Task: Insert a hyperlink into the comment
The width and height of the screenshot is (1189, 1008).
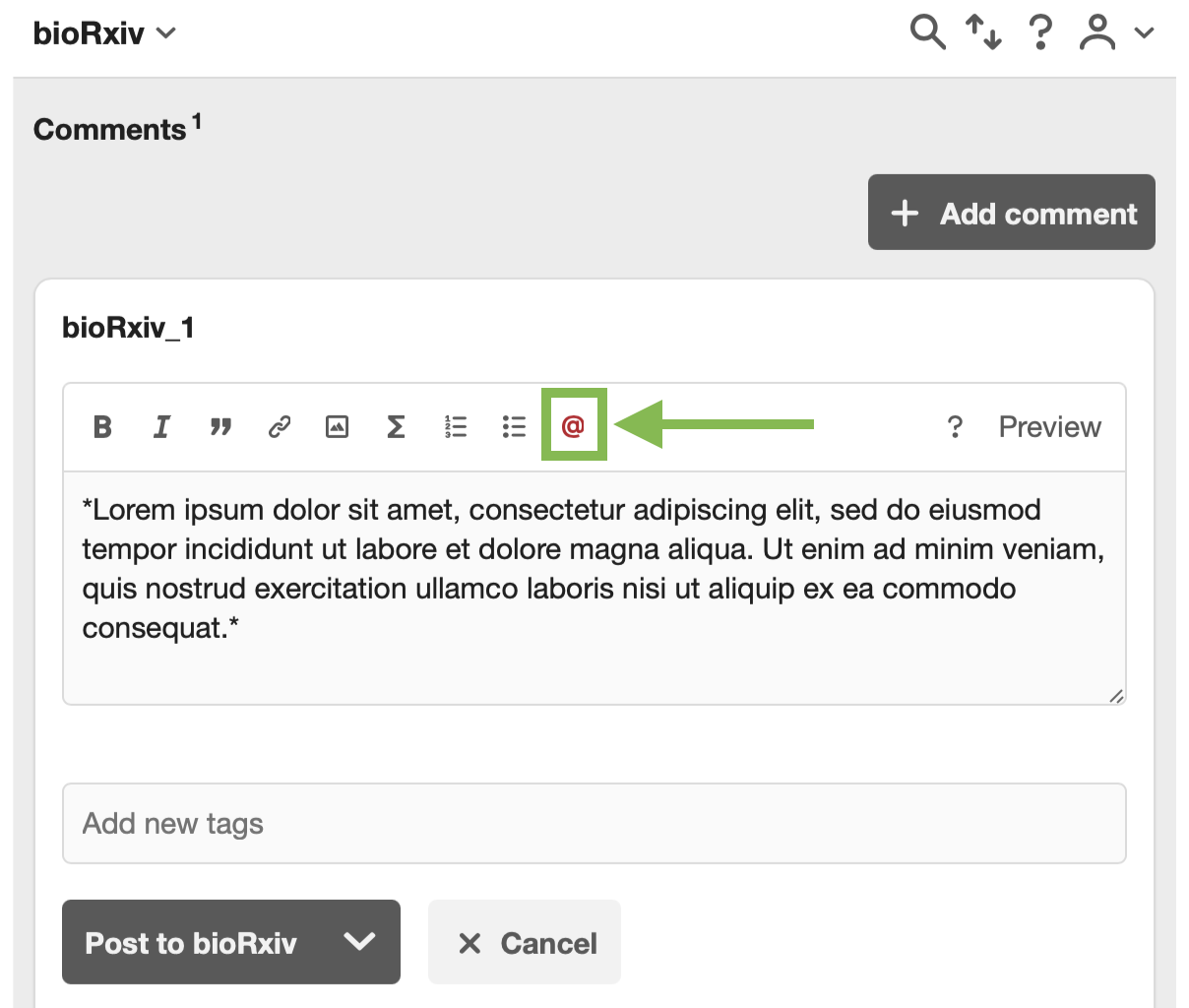Action: [280, 427]
